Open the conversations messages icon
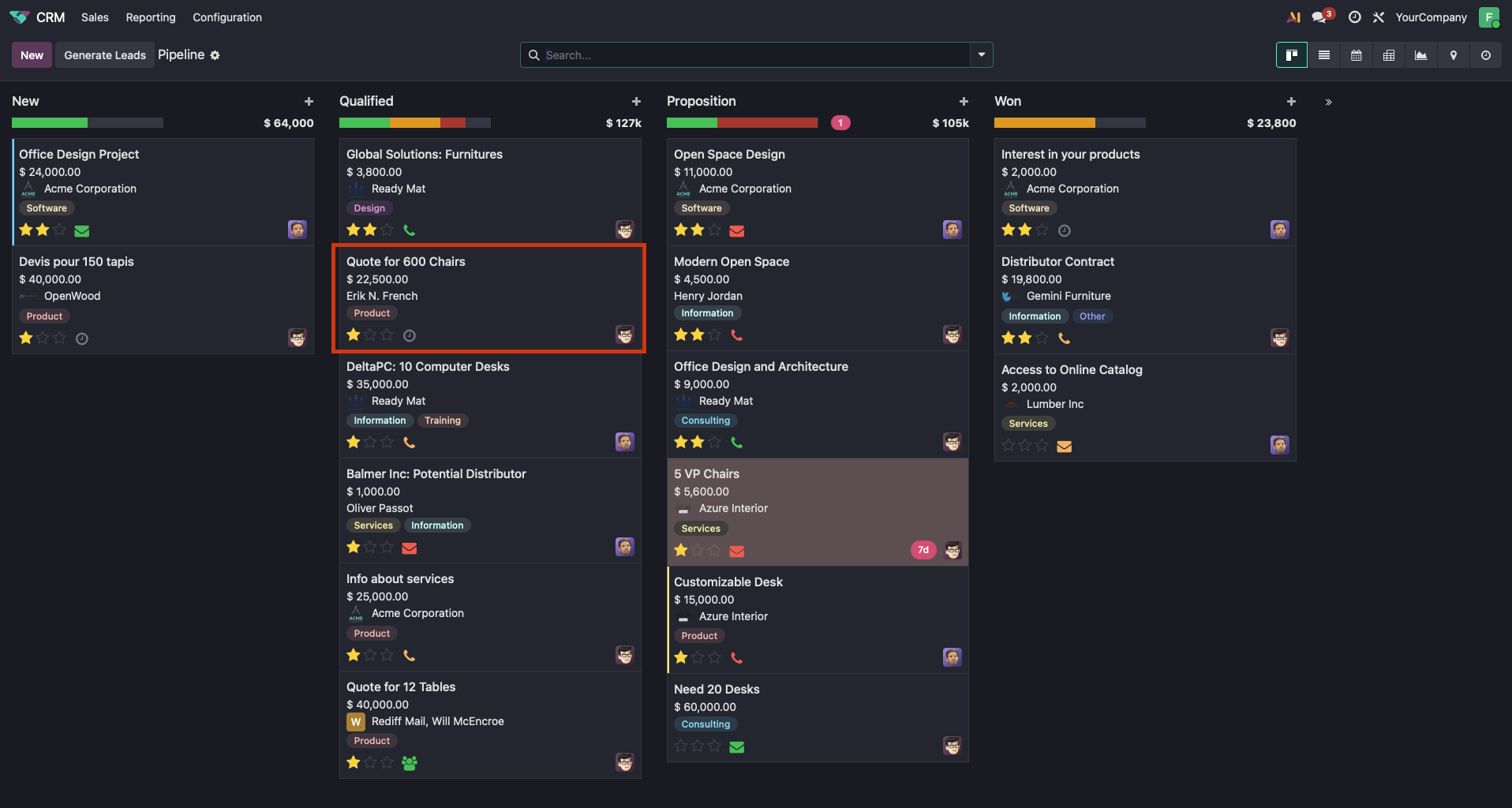 [x=1319, y=17]
